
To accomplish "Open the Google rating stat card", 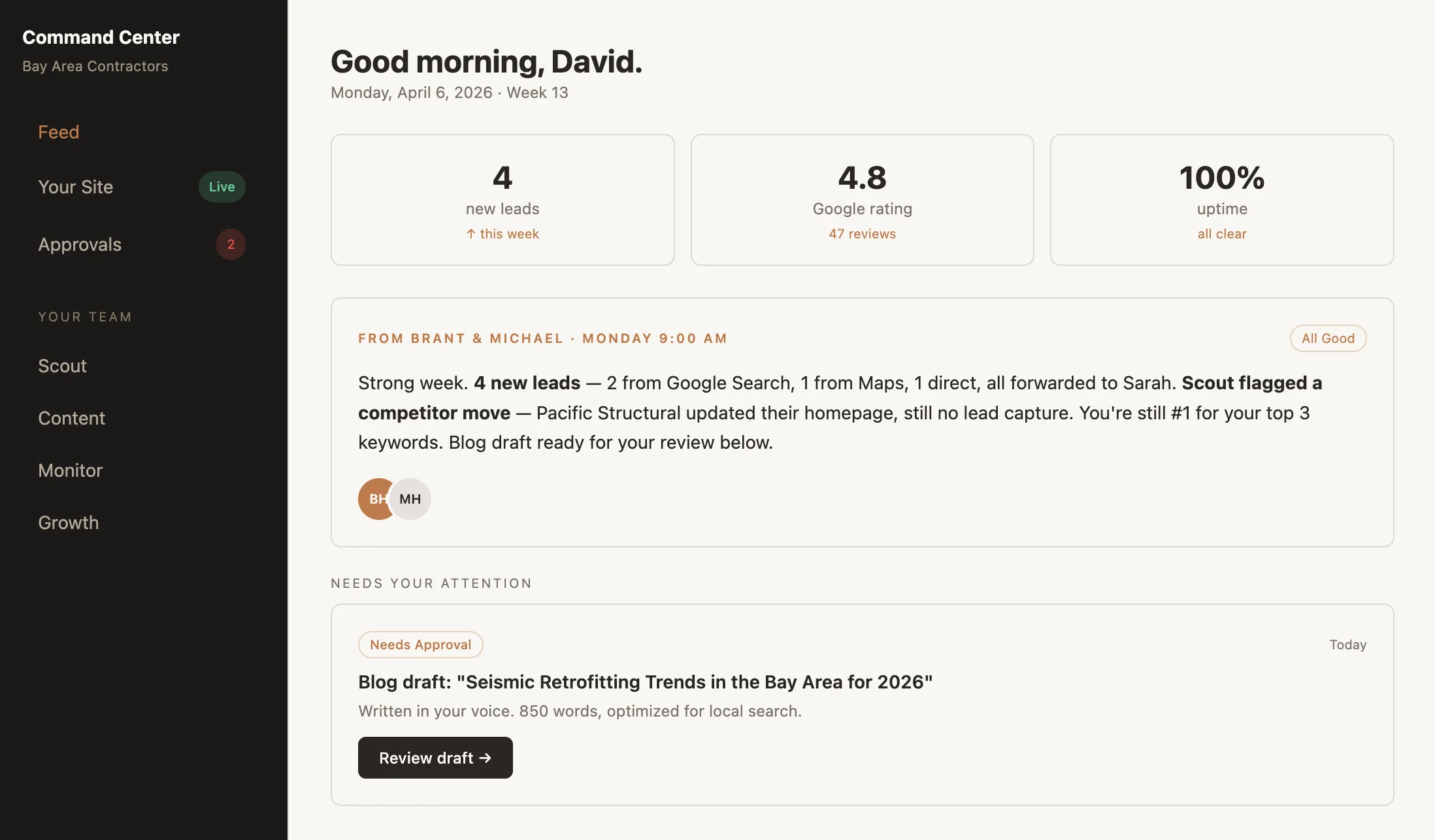I will (862, 200).
